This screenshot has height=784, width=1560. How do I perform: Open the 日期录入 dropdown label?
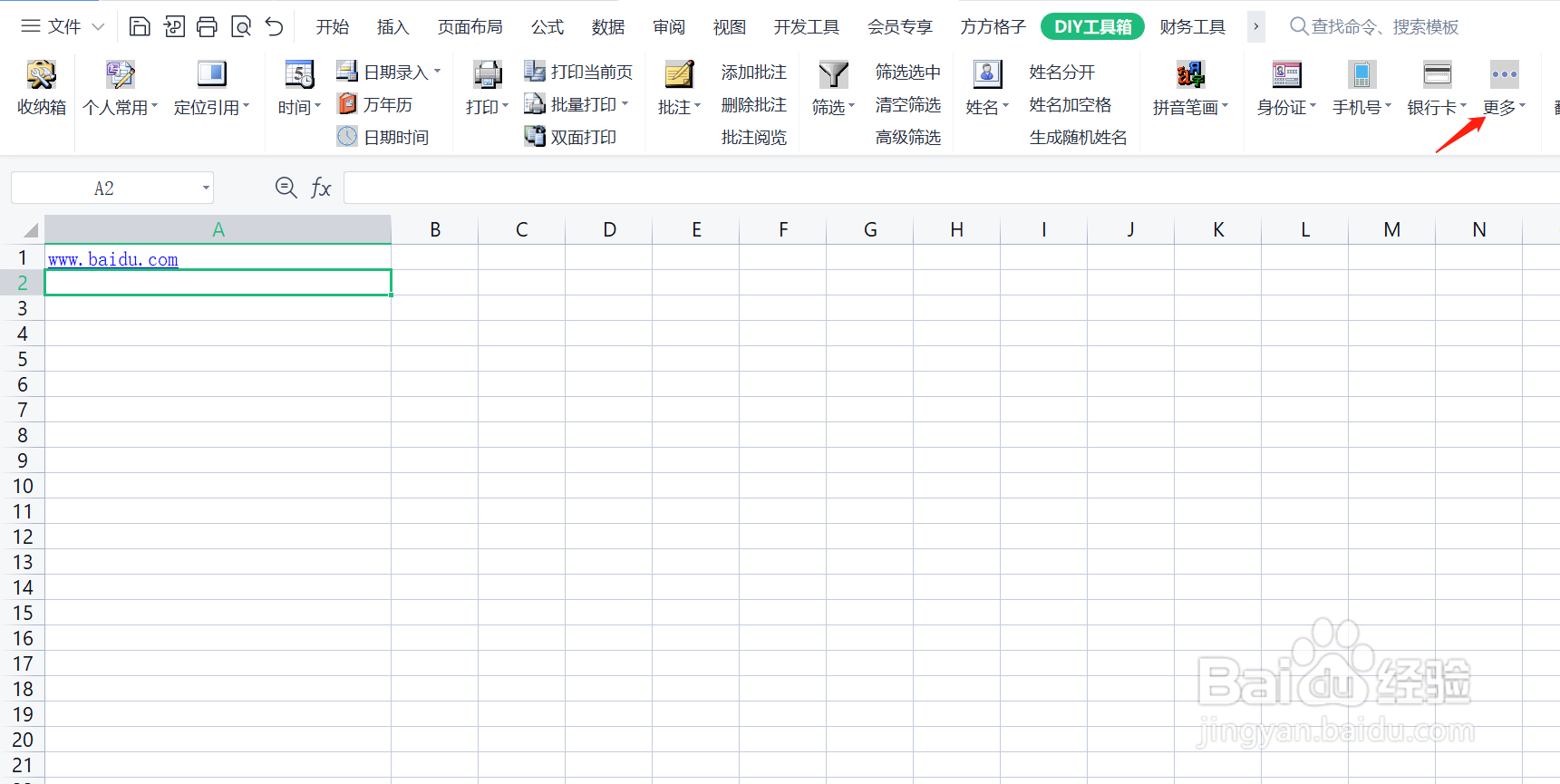402,72
